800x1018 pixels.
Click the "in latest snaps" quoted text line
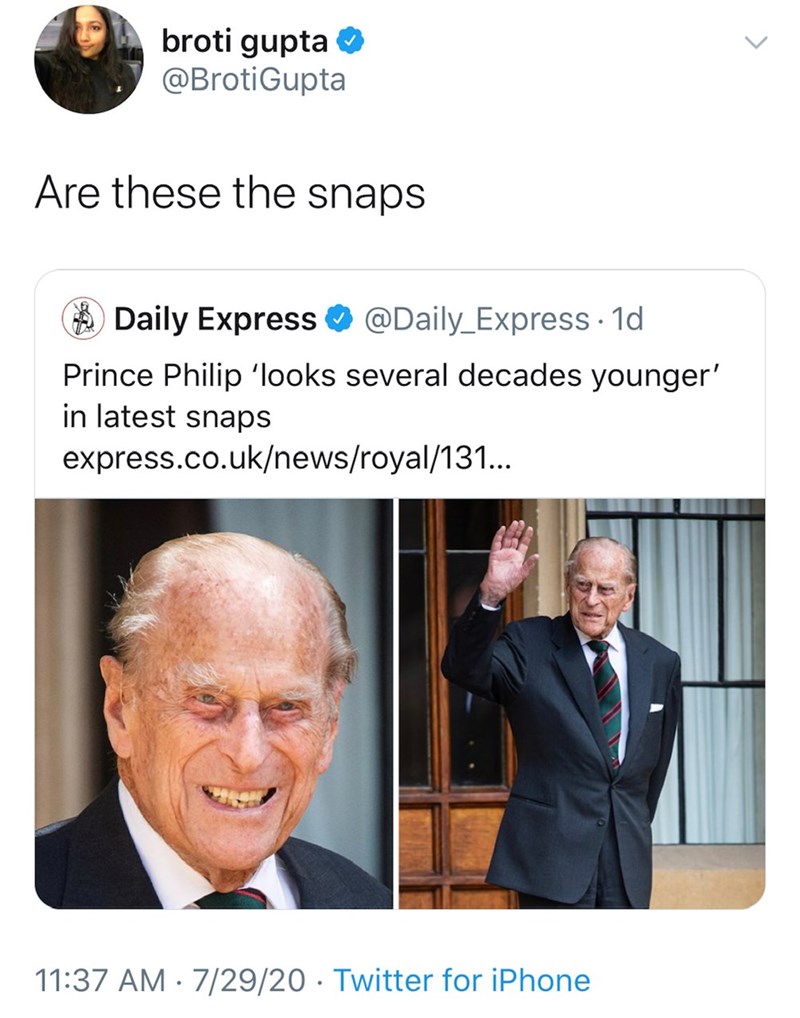[166, 417]
